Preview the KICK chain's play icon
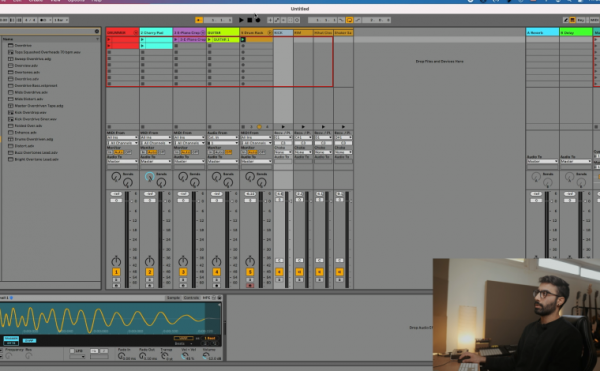This screenshot has height=371, width=600. tap(283, 127)
